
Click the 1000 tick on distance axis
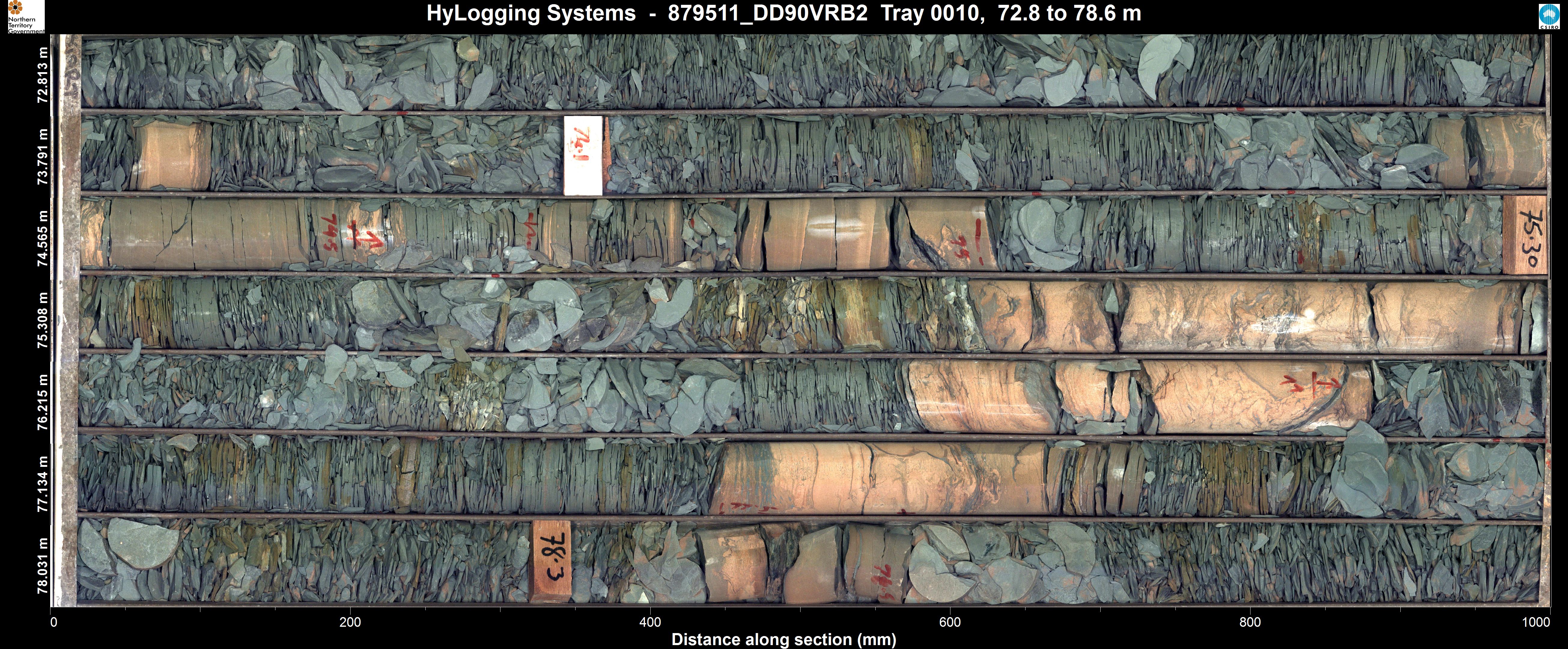1536,622
